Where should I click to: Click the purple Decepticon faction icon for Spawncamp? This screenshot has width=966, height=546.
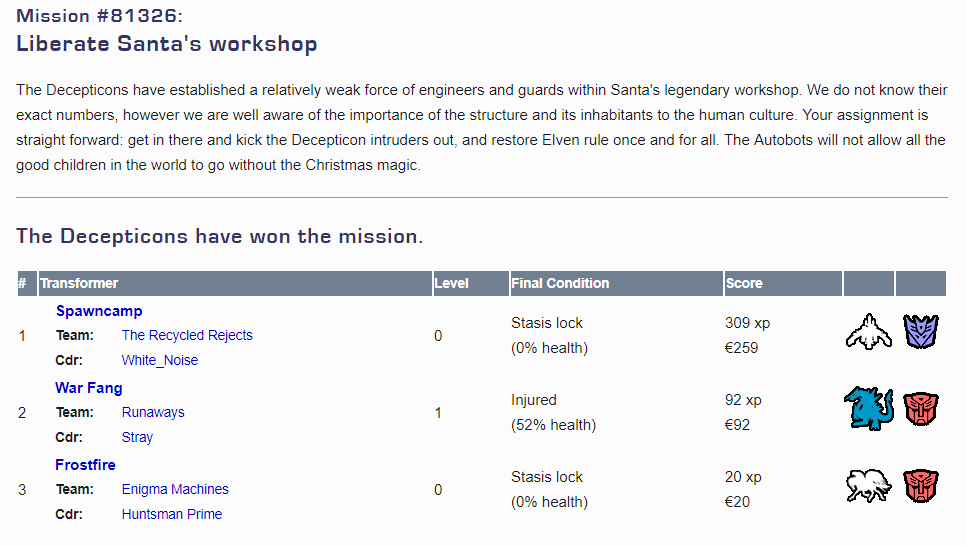(921, 333)
